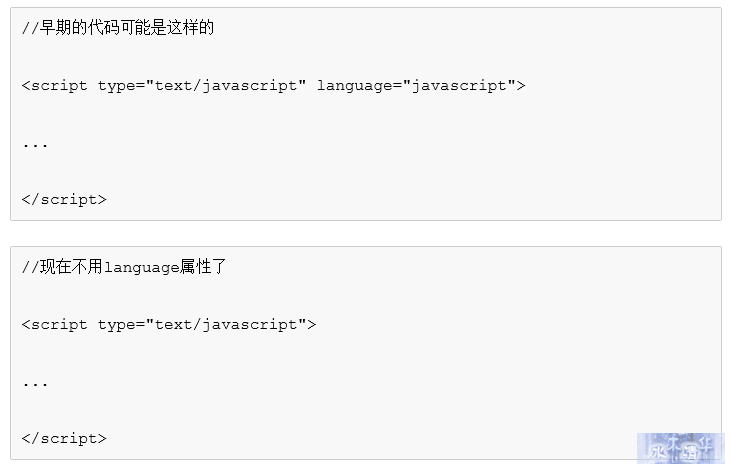This screenshot has height=469, width=730.
Task: Click the first closing </script> tag
Action: click(x=64, y=200)
